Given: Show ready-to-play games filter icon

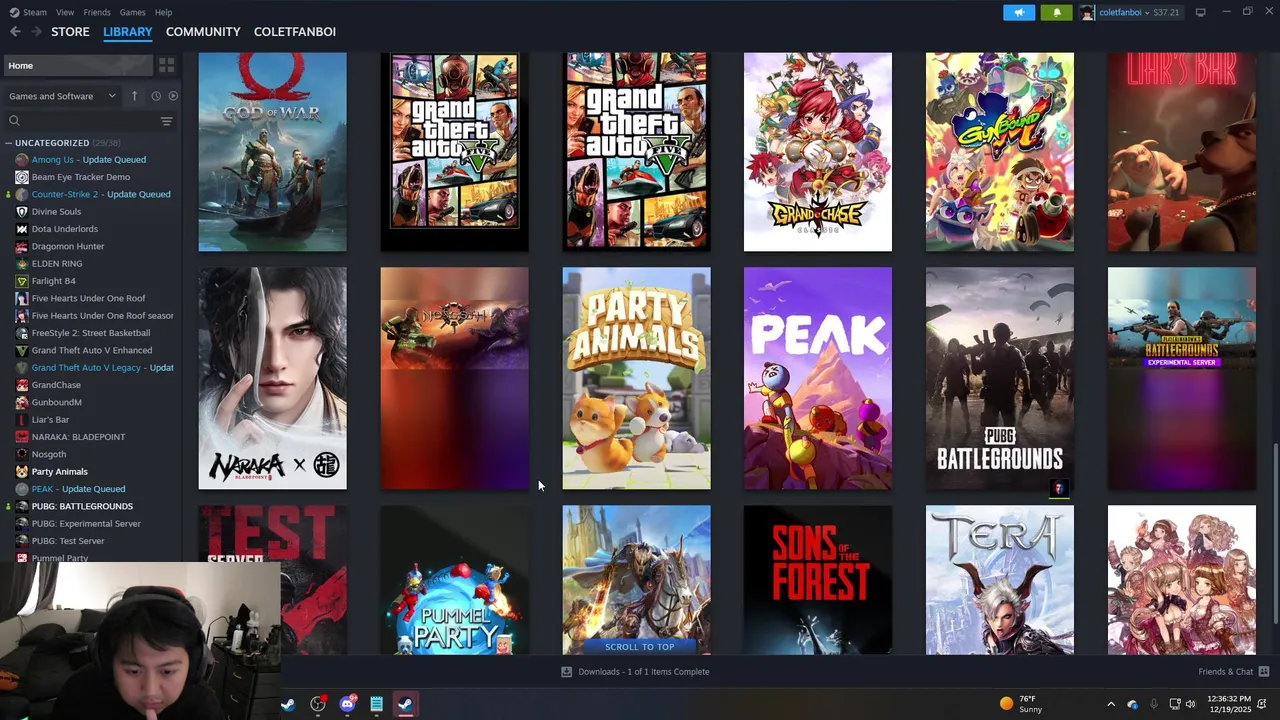Looking at the screenshot, I should (173, 96).
